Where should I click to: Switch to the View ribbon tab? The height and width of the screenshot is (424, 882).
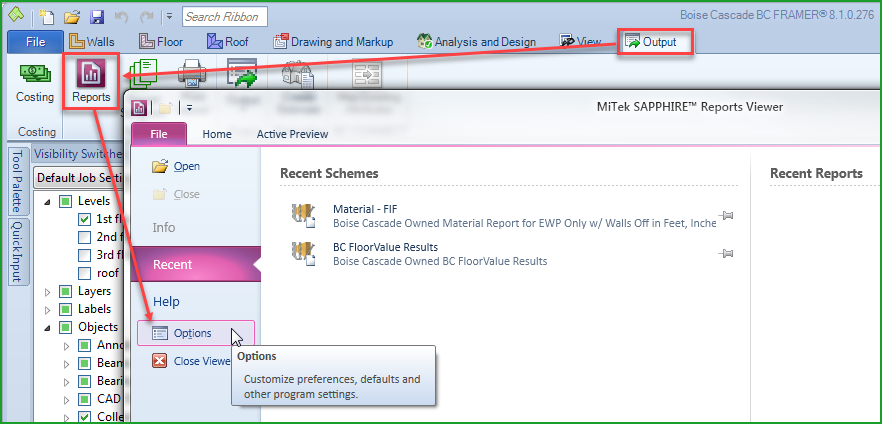tap(580, 42)
